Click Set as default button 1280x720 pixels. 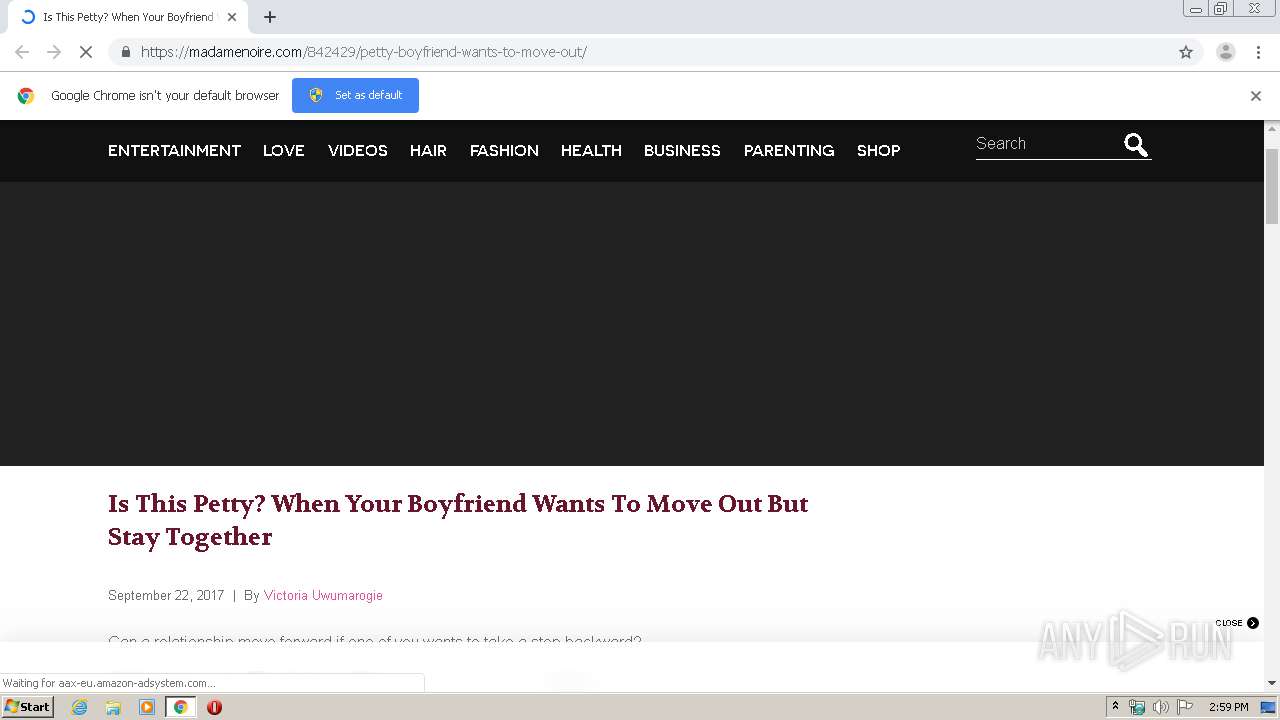click(x=355, y=95)
